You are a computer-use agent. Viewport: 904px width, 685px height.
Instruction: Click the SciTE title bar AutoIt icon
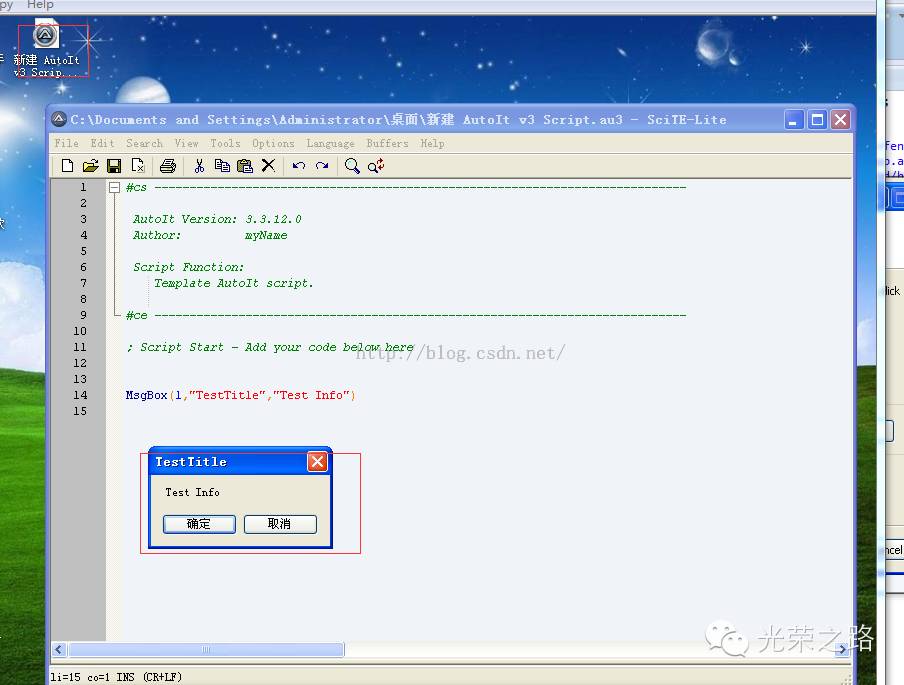point(59,119)
